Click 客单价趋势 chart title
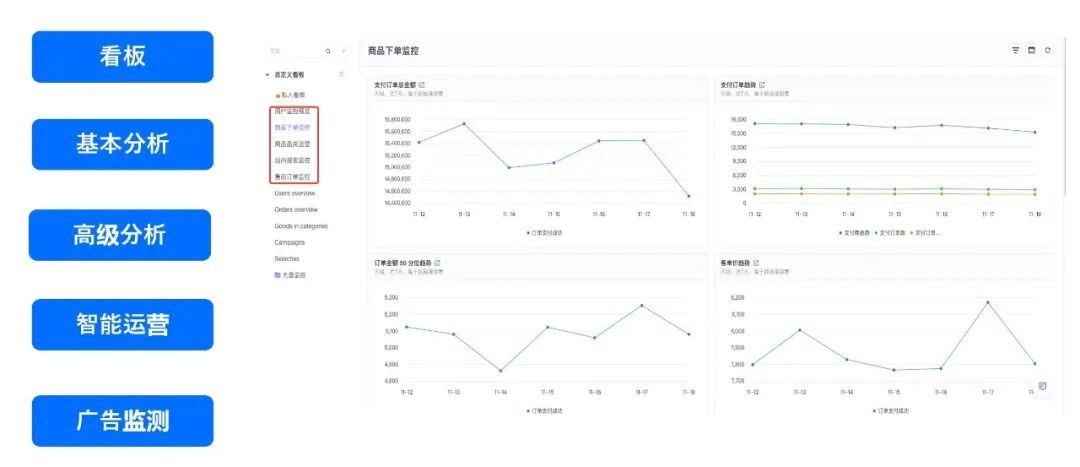This screenshot has width=1080, height=467. 736,263
